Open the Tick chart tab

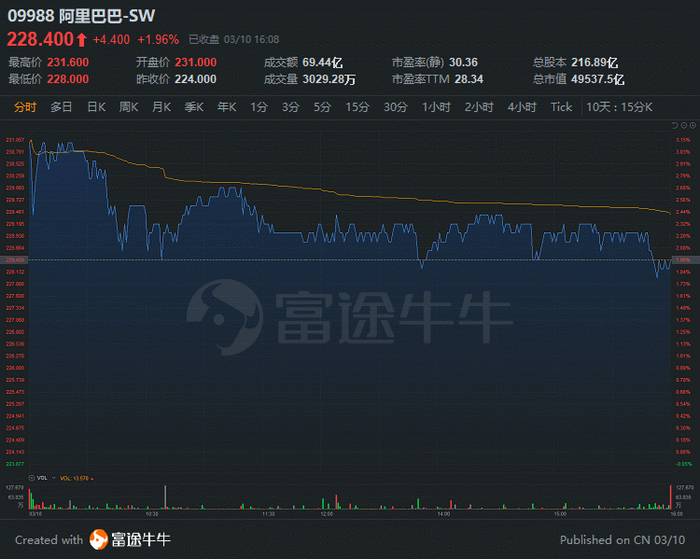[x=561, y=107]
